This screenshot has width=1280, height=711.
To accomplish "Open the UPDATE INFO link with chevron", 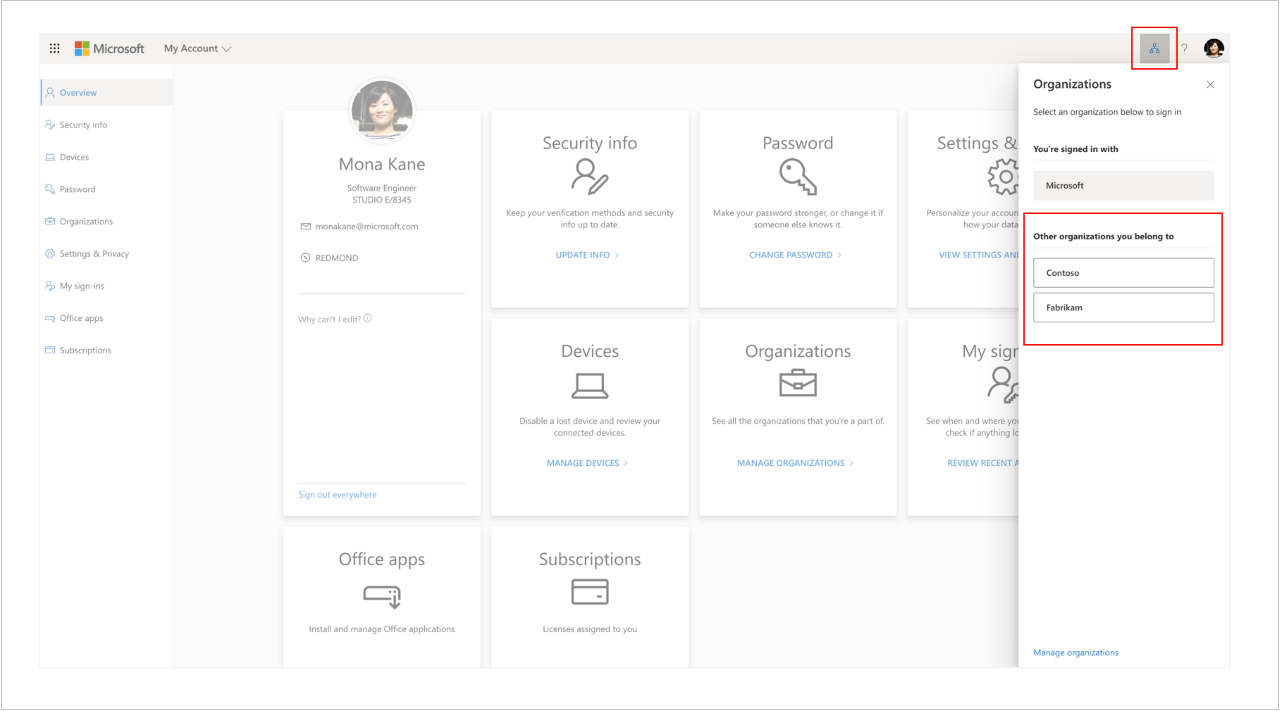I will [x=588, y=254].
